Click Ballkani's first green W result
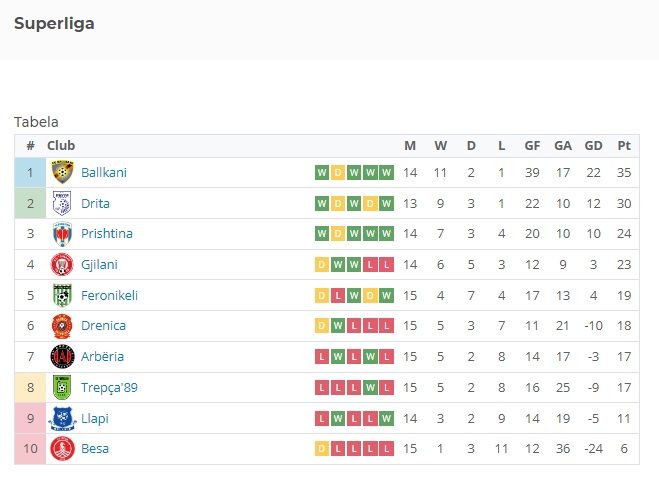The height and width of the screenshot is (477, 659). click(322, 173)
